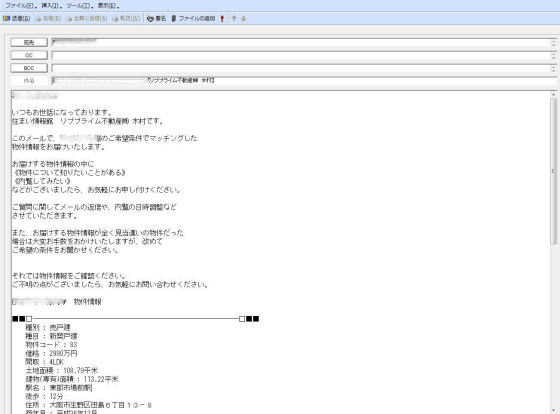560x414 pixels.
Task: Click inside the BCC address field
Action: pos(301,68)
